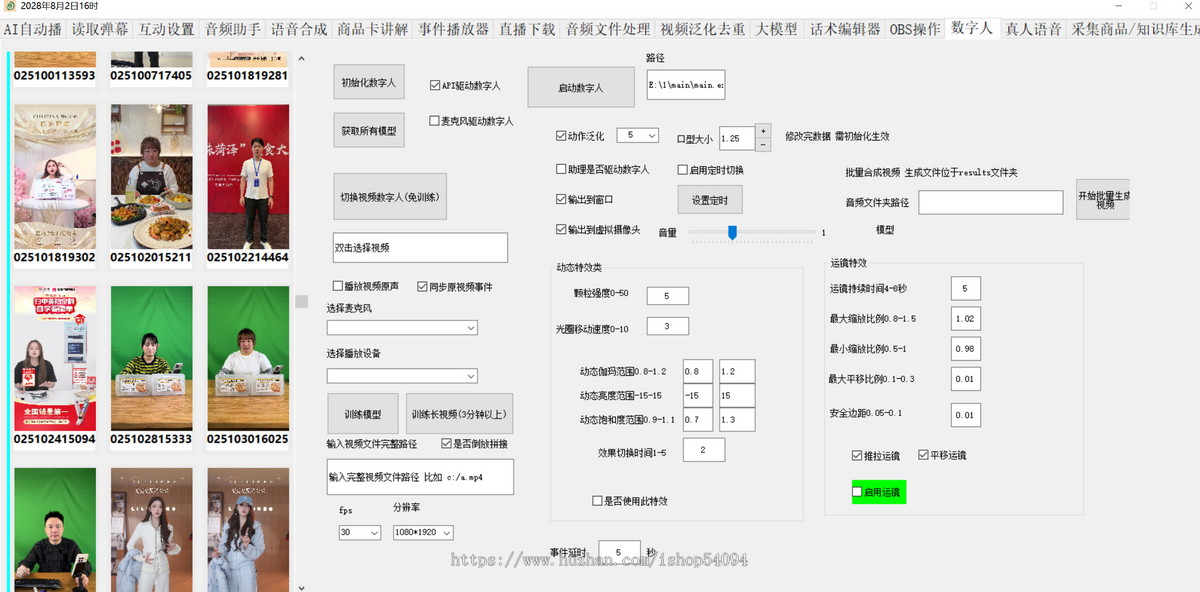Click 训练长视频(3分钟以上) button
The height and width of the screenshot is (592, 1200).
click(x=459, y=414)
